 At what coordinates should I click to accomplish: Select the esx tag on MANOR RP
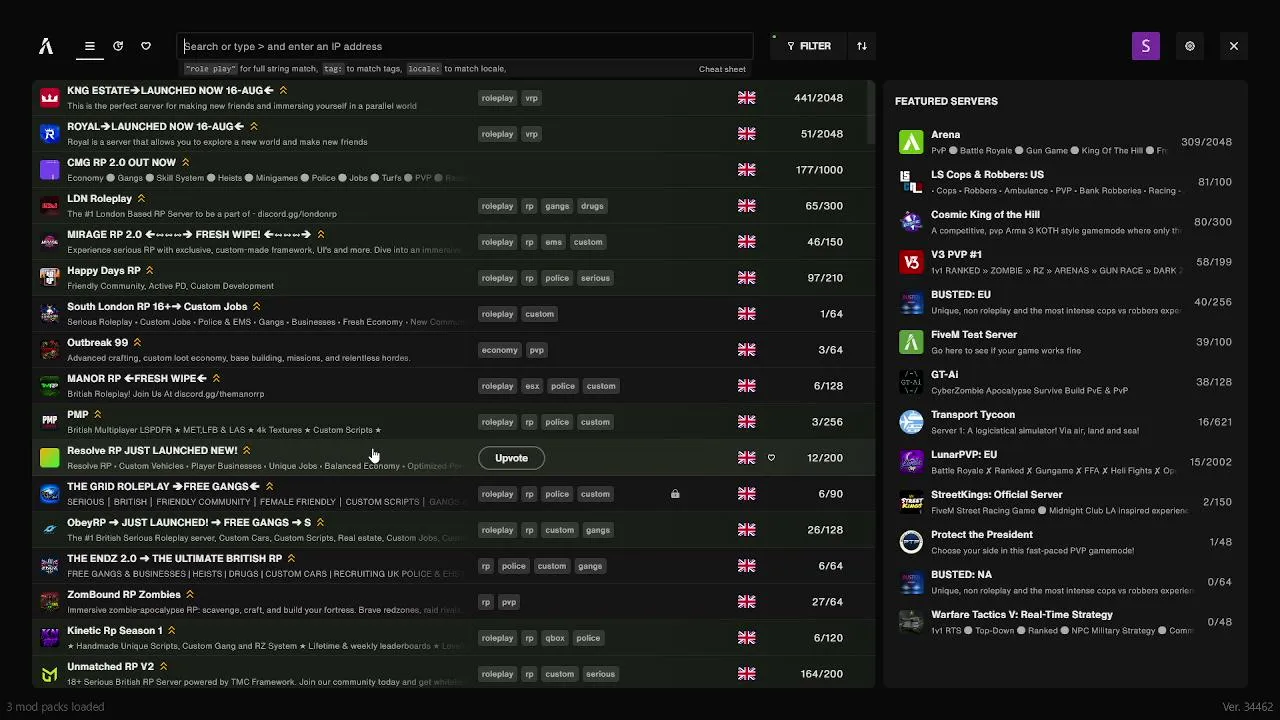[x=532, y=386]
